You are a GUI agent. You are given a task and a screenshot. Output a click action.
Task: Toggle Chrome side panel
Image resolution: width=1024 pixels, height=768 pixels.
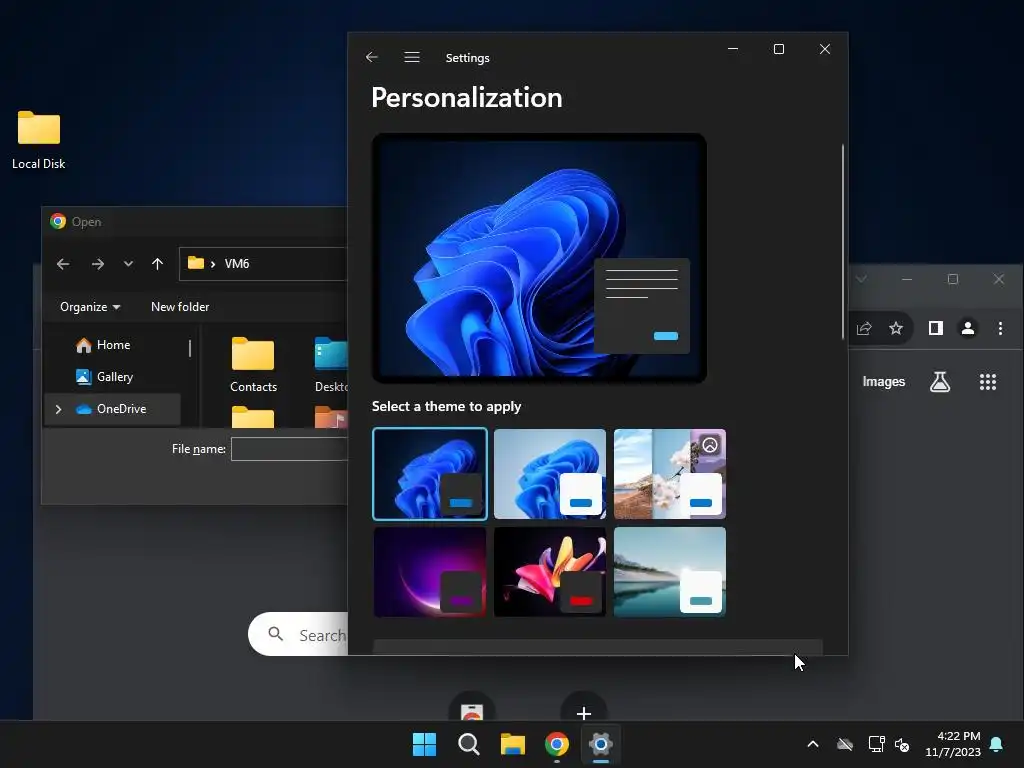click(x=936, y=328)
